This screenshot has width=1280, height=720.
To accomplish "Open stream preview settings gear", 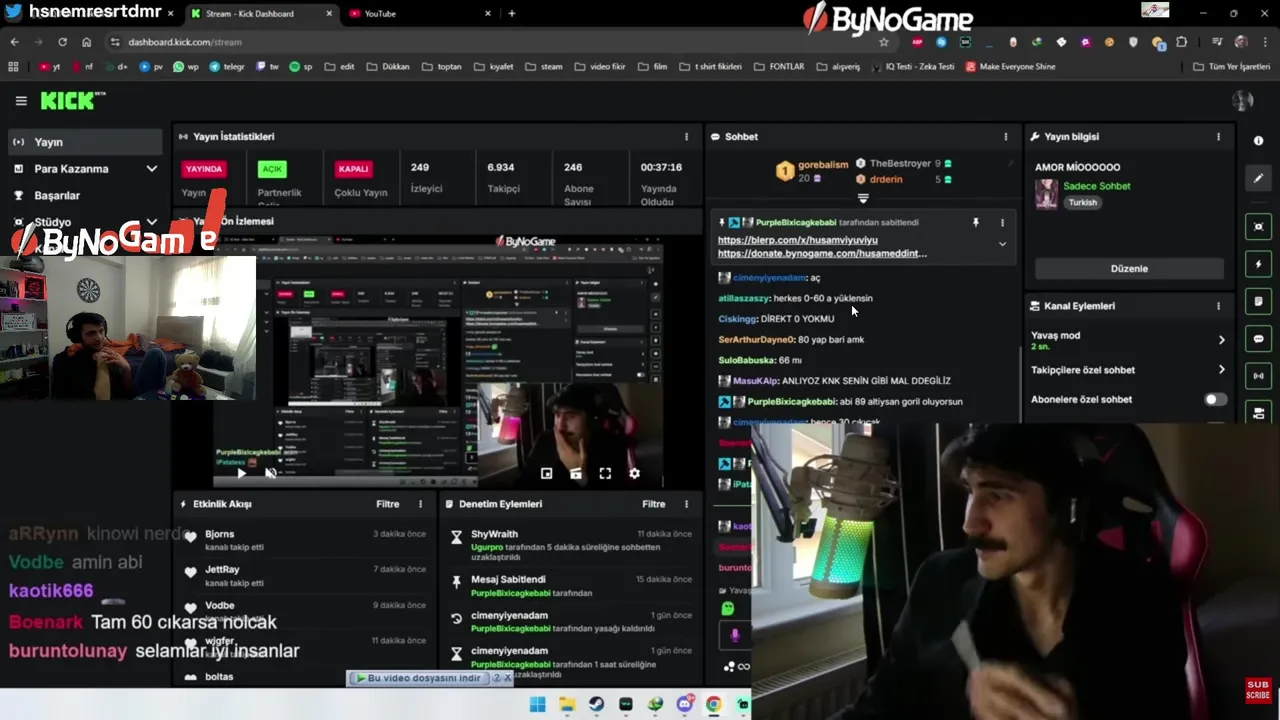I will (x=634, y=474).
